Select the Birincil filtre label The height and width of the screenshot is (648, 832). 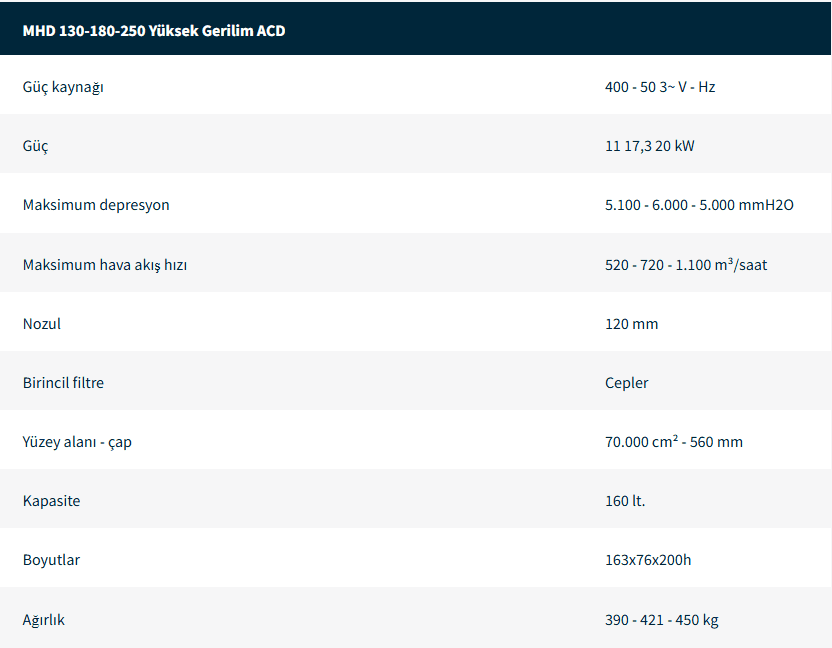click(63, 383)
